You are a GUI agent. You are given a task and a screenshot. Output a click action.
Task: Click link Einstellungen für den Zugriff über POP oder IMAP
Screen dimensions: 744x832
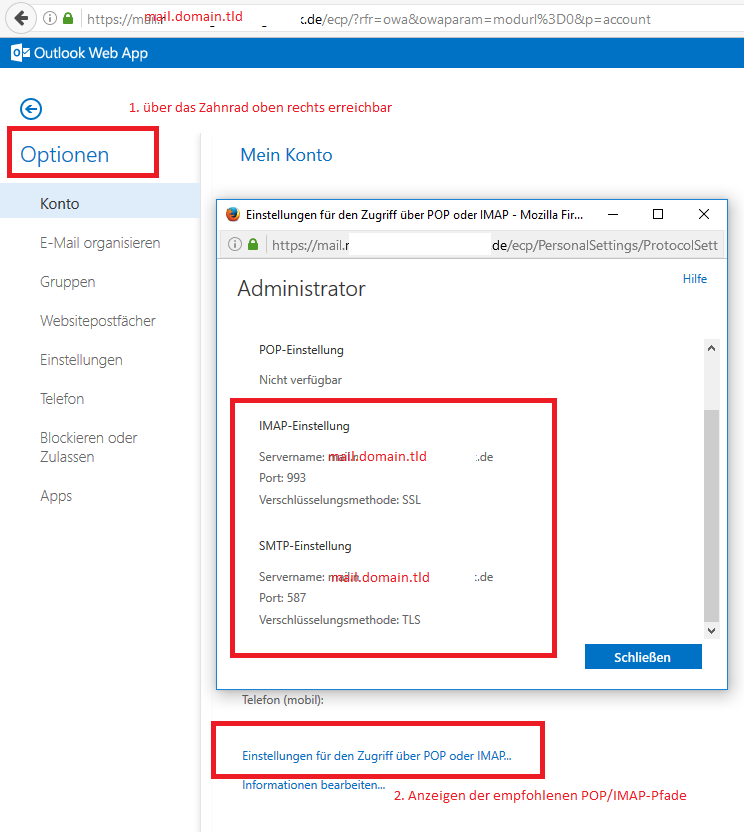[376, 757]
